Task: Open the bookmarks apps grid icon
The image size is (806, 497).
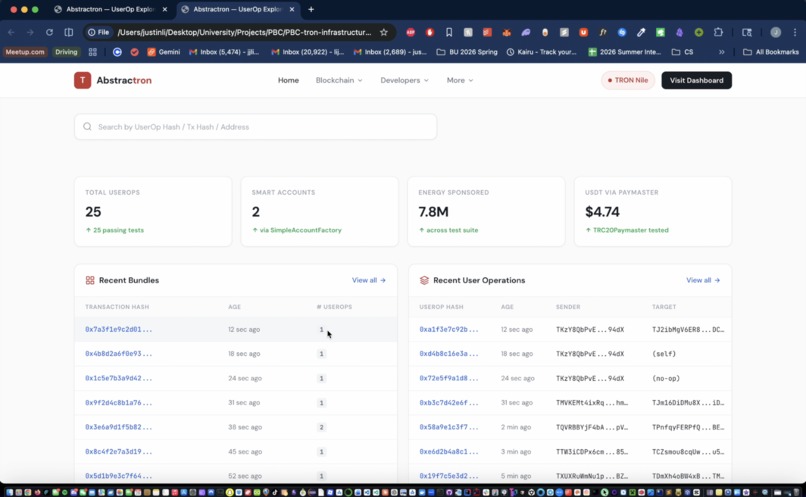Action: point(93,52)
